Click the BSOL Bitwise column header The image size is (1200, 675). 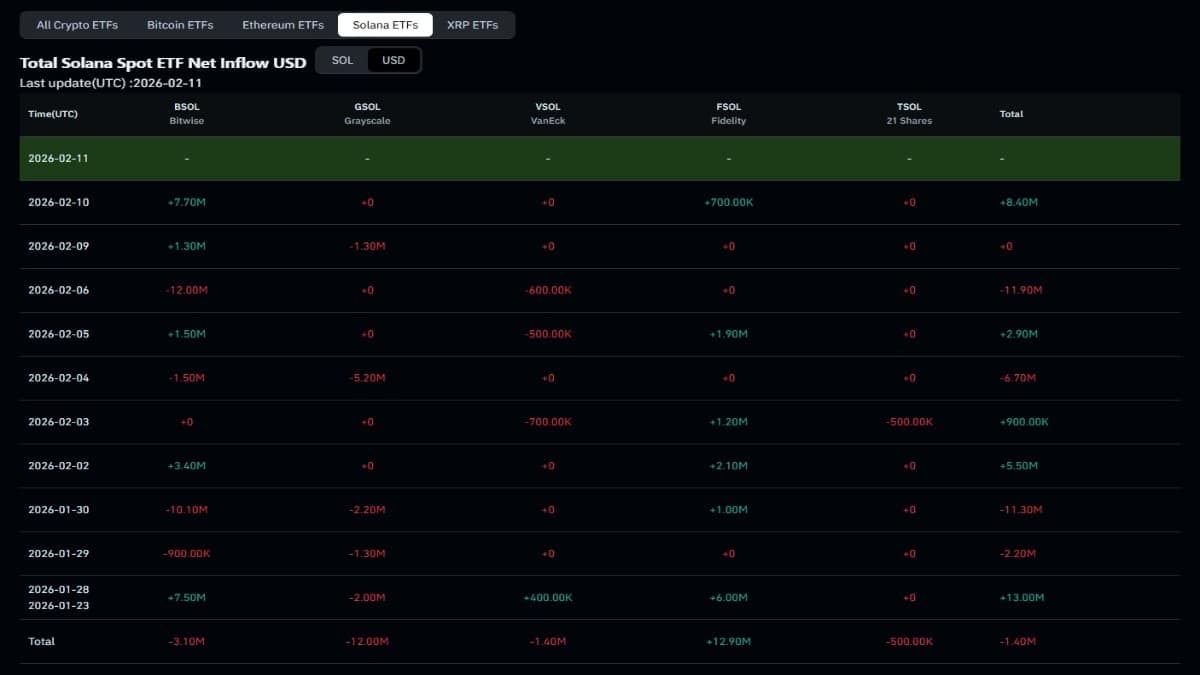tap(186, 114)
